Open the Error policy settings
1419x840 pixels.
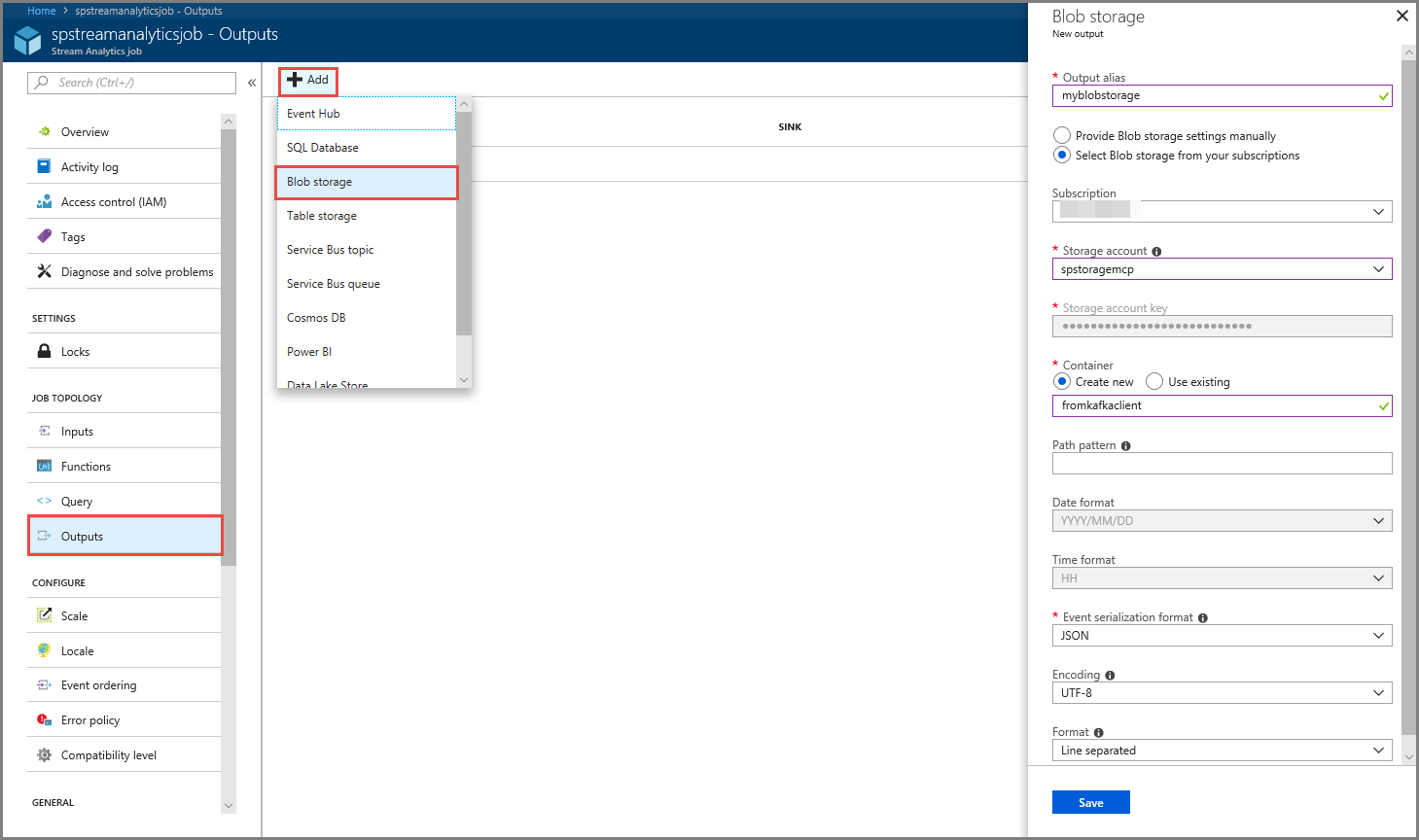(x=89, y=719)
